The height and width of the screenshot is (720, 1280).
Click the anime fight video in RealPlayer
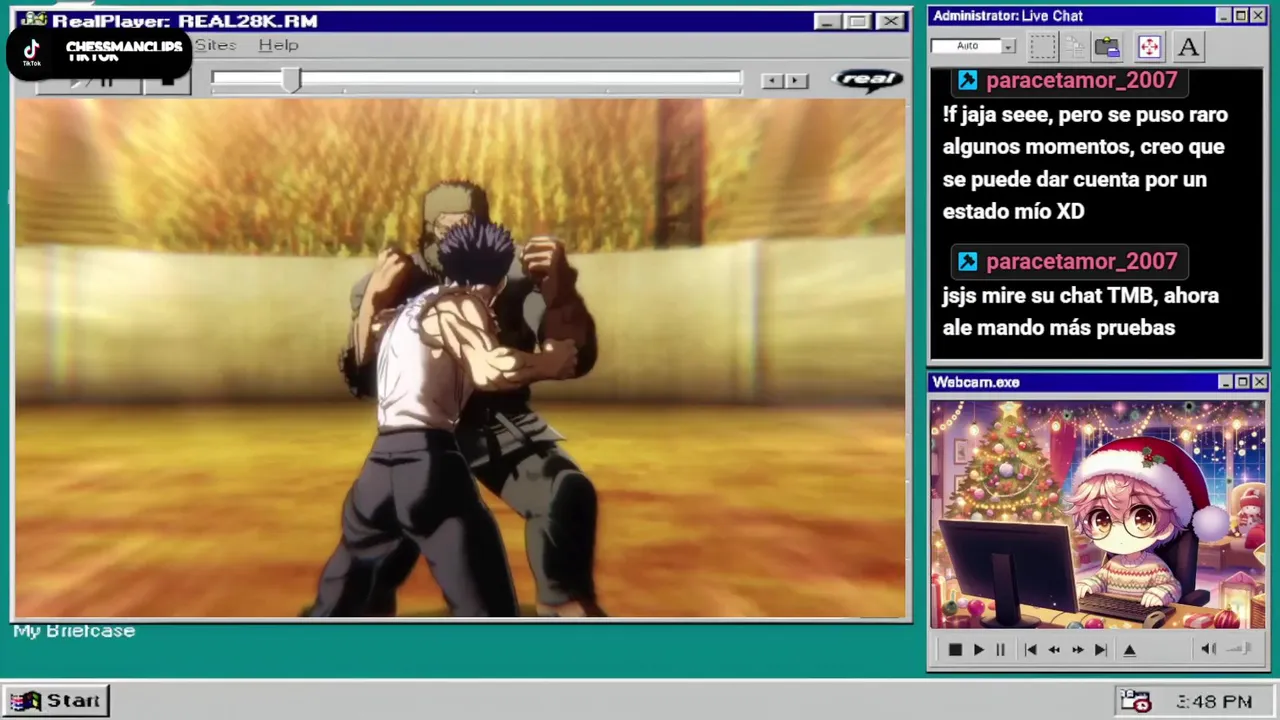coord(460,358)
